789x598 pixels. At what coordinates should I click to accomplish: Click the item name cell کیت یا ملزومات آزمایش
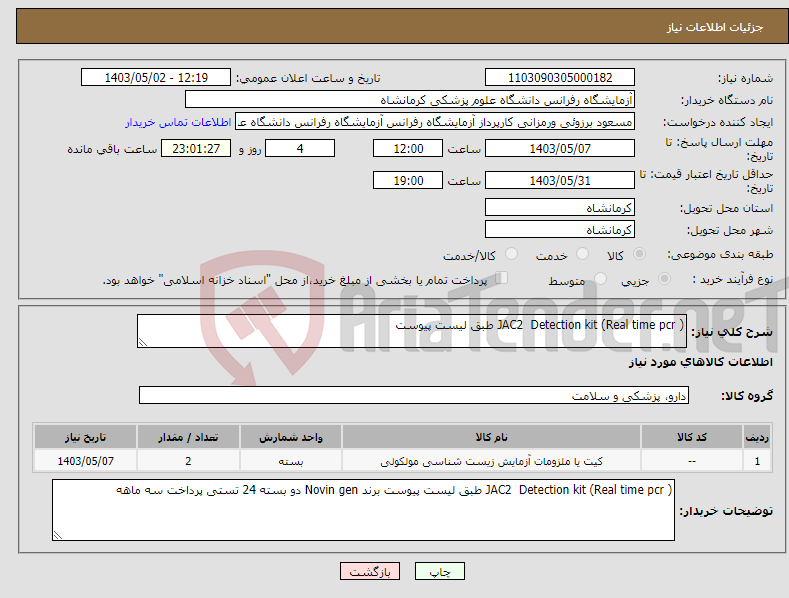tap(491, 461)
